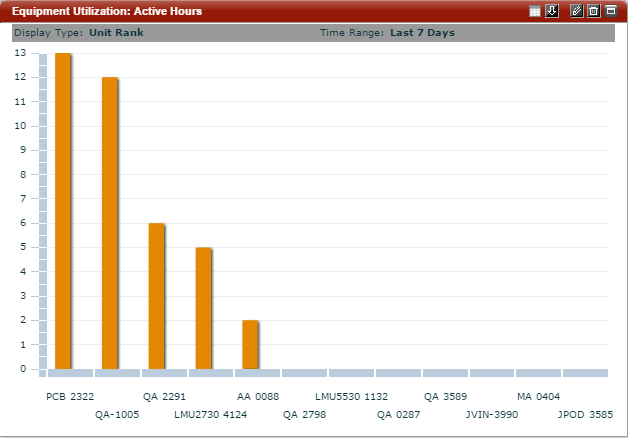Click the QA 2291 axis label
Screen dimensions: 628x438
[164, 397]
